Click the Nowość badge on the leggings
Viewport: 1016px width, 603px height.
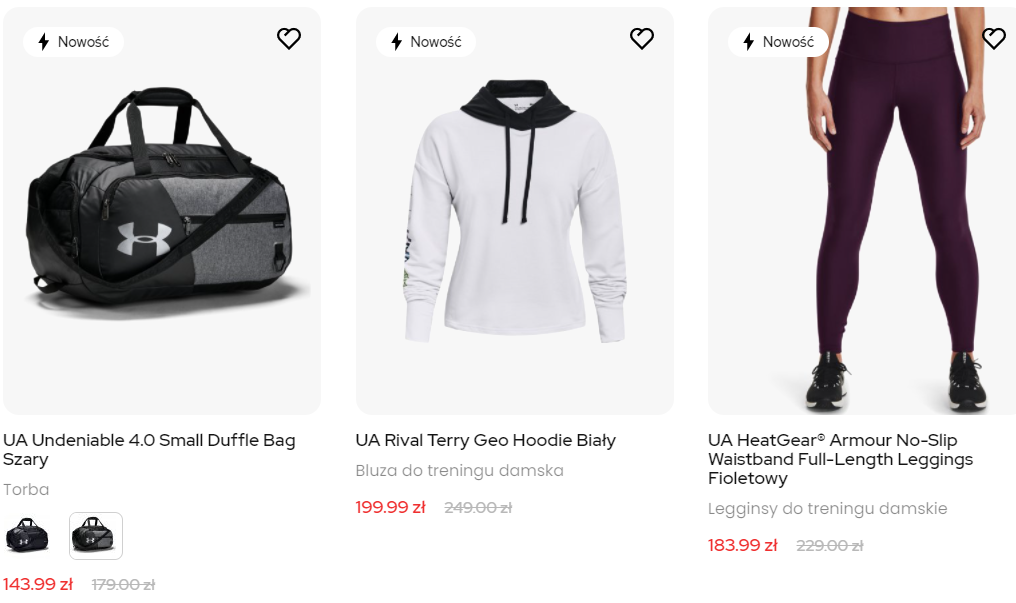click(778, 42)
